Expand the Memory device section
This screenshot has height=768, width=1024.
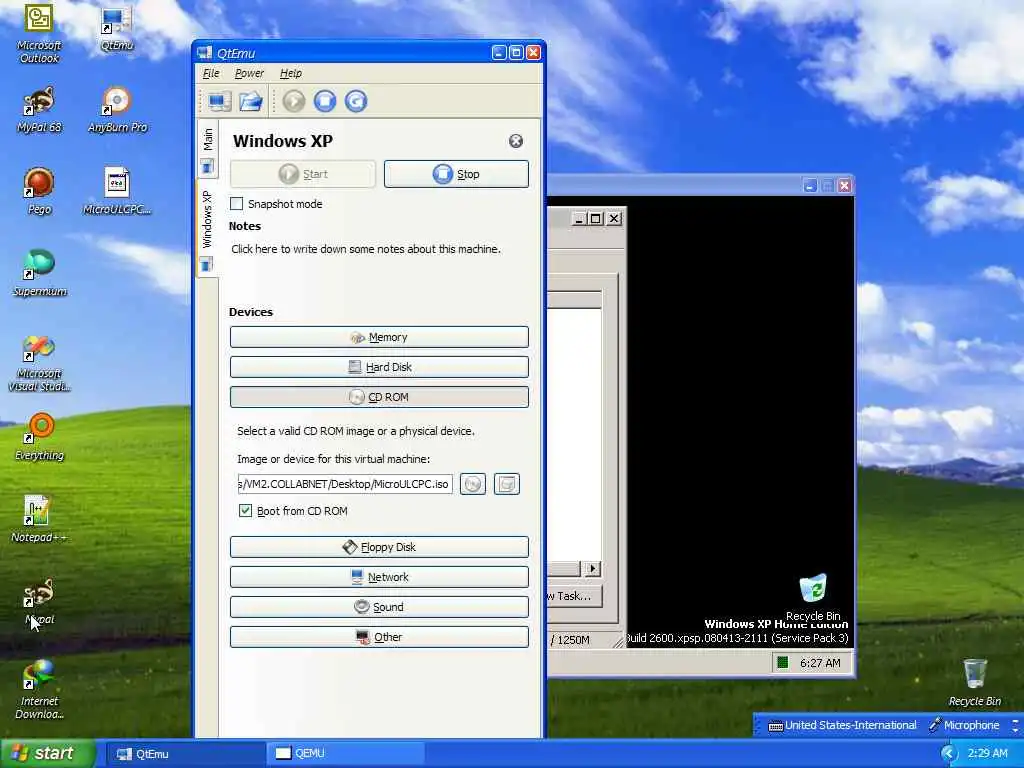(379, 337)
